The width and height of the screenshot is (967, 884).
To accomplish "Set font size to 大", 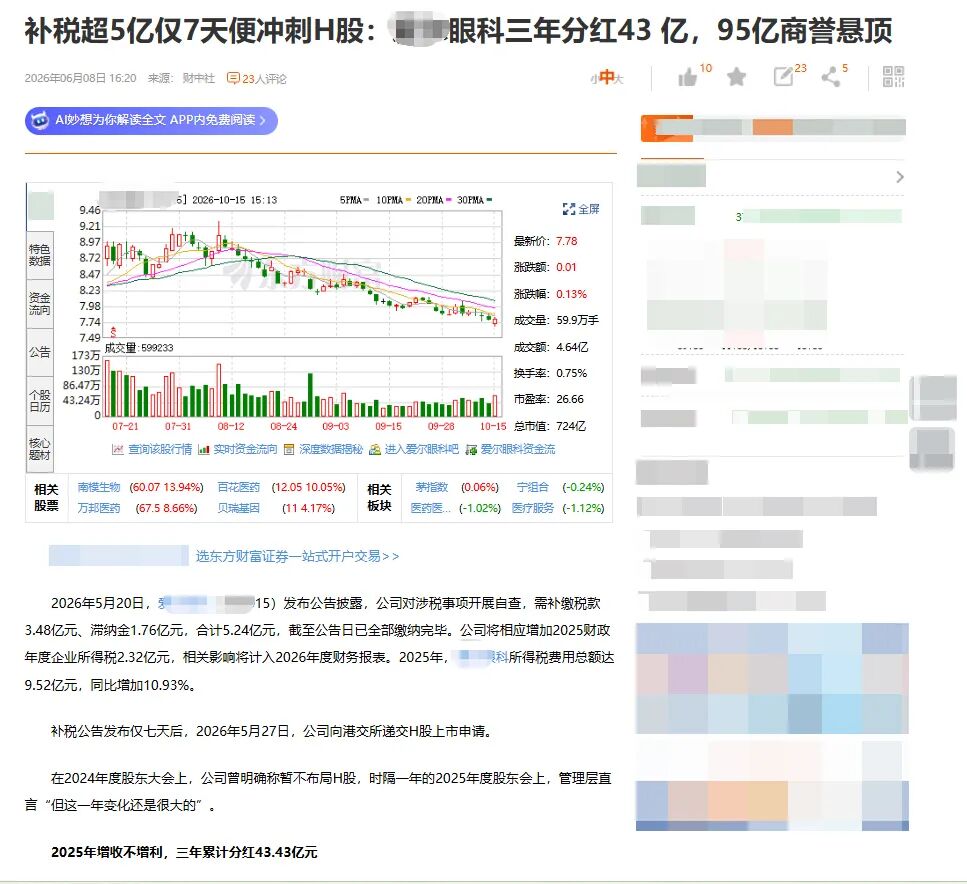I will click(619, 78).
